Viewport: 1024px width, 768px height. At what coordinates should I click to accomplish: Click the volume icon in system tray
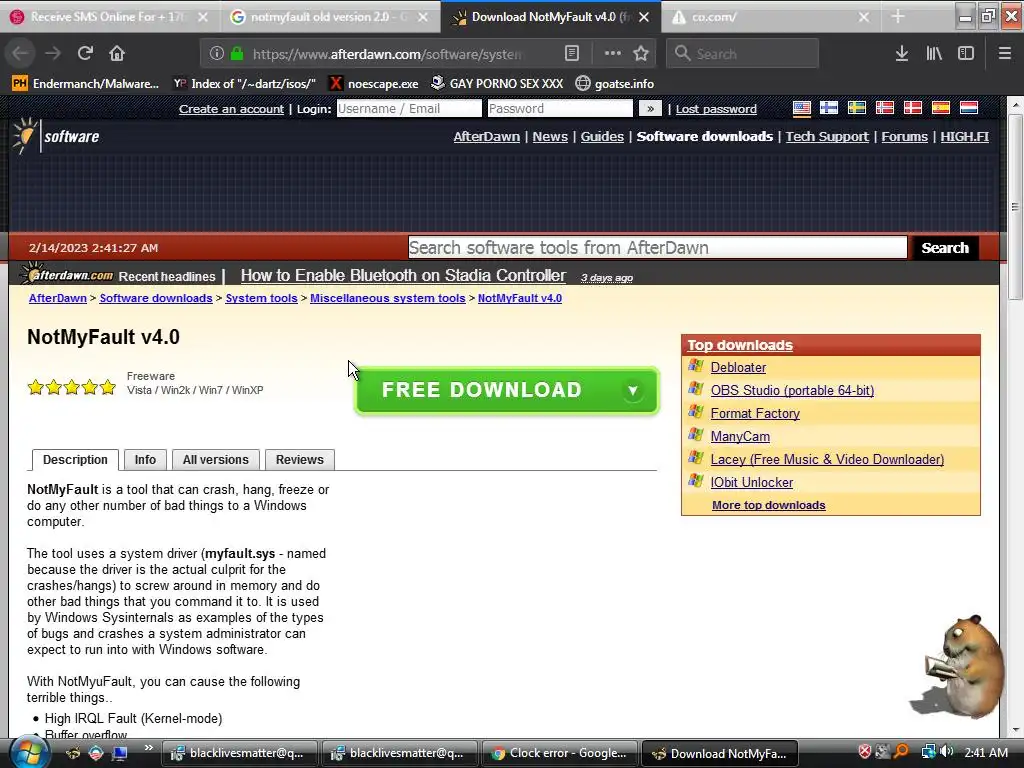click(948, 752)
